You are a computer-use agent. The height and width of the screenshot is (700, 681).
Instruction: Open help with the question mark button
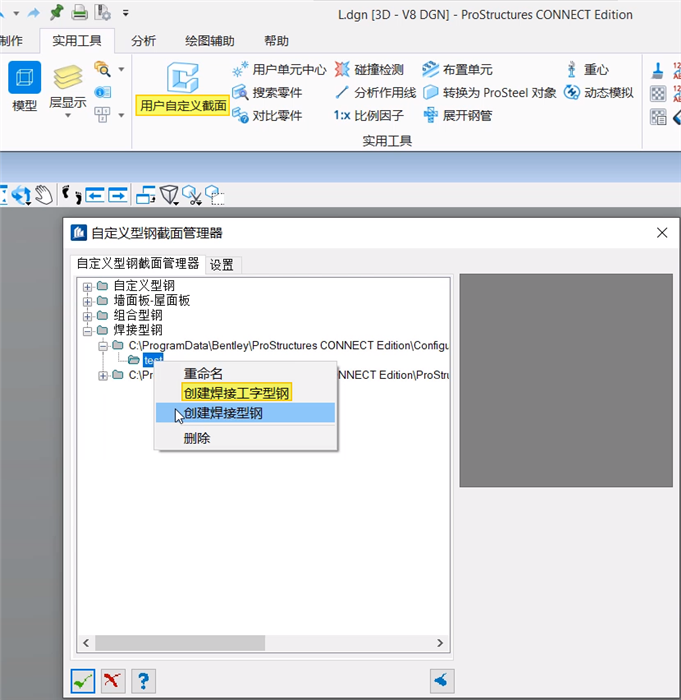pos(143,681)
